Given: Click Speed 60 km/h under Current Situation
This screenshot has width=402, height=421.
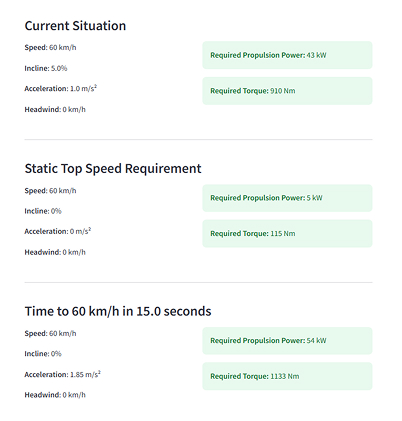Looking at the screenshot, I should [x=50, y=48].
